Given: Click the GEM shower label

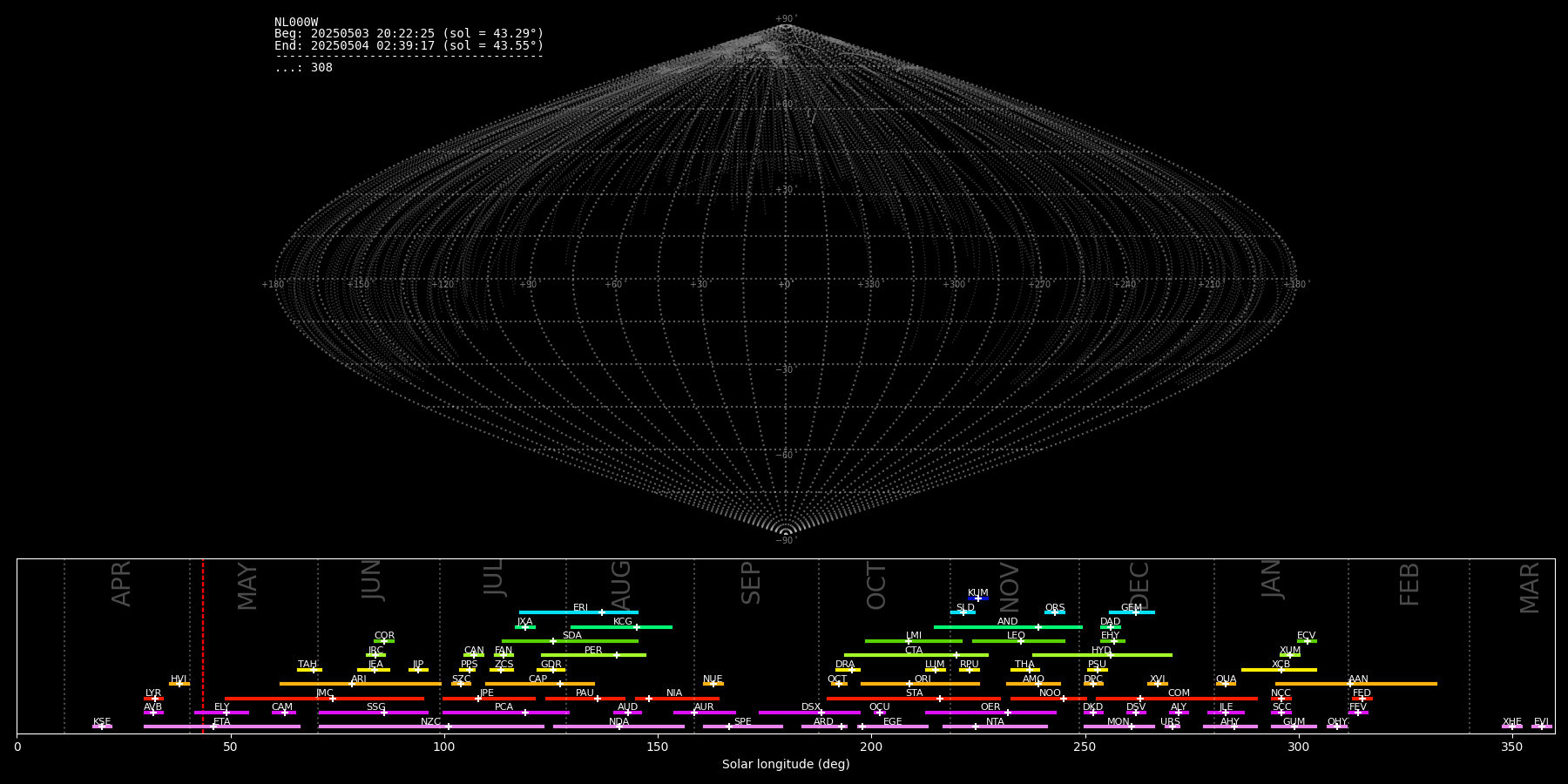Looking at the screenshot, I should (1132, 607).
